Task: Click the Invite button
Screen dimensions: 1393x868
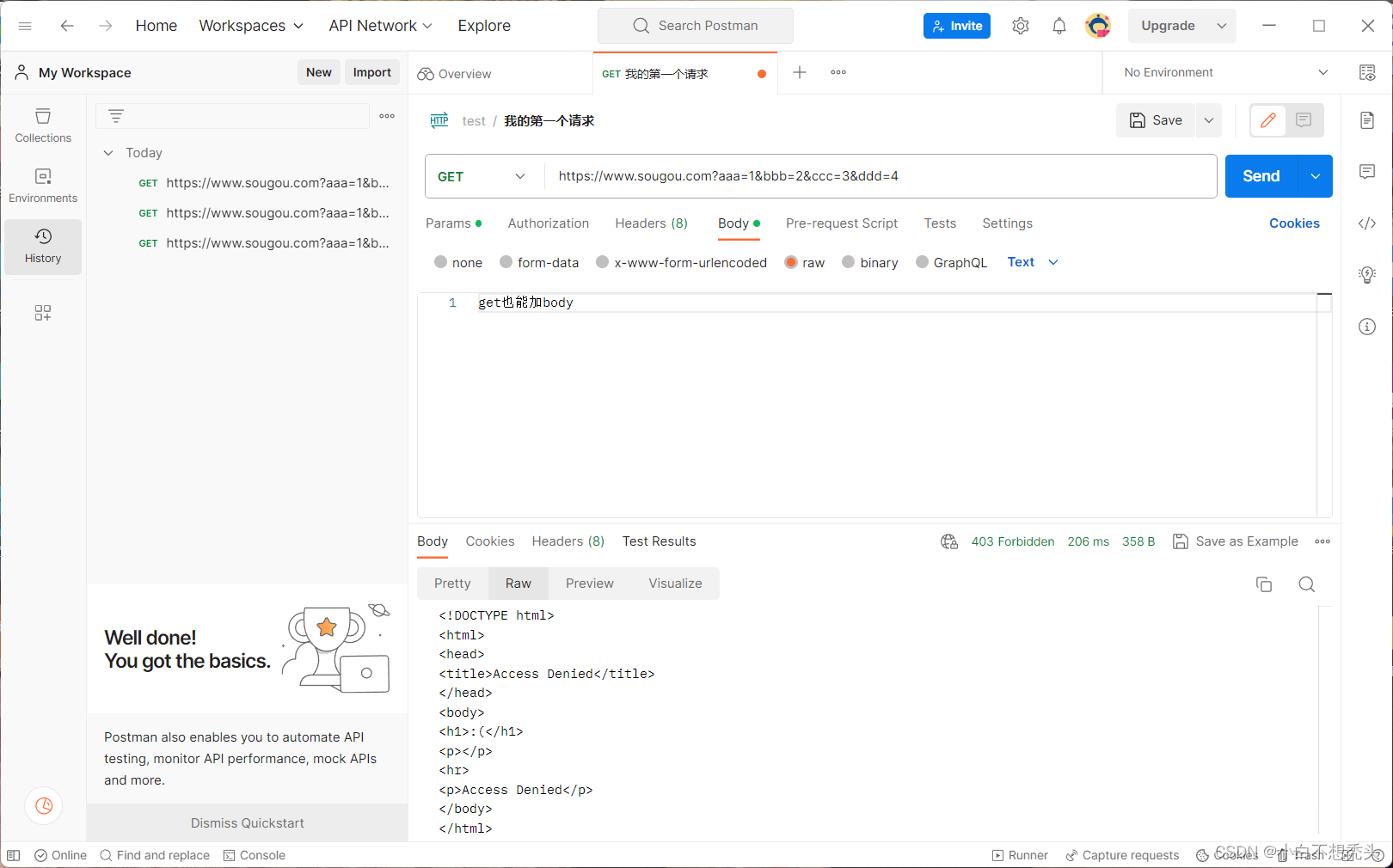Action: point(957,26)
